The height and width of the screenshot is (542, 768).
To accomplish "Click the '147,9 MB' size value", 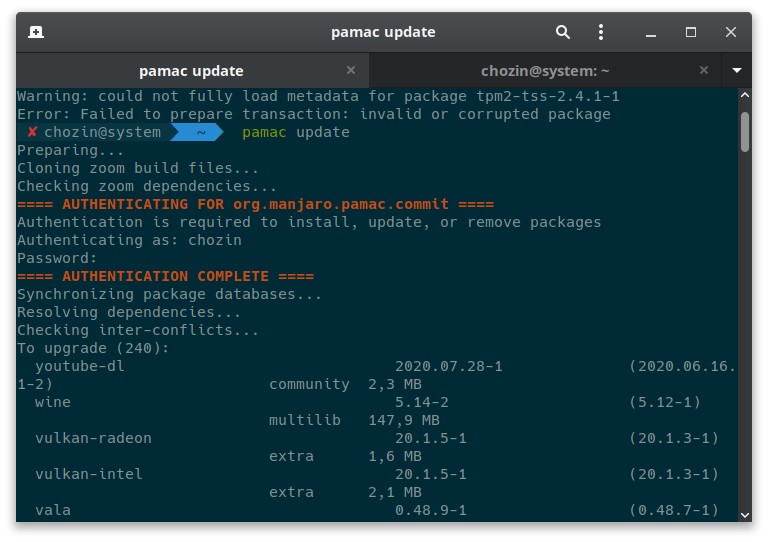I will [x=404, y=421].
